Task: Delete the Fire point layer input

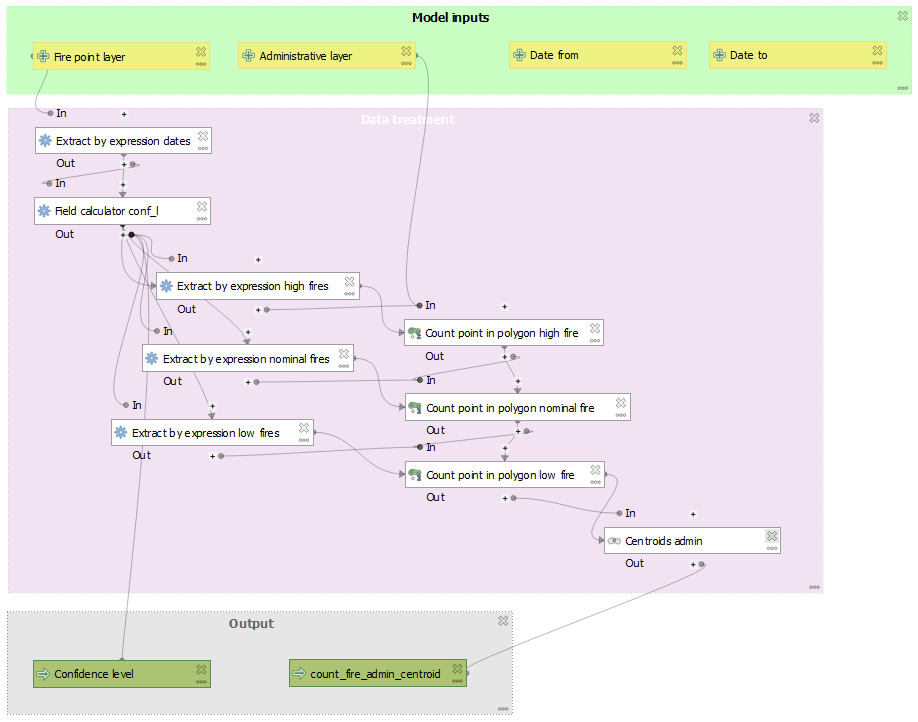Action: pyautogui.click(x=200, y=50)
